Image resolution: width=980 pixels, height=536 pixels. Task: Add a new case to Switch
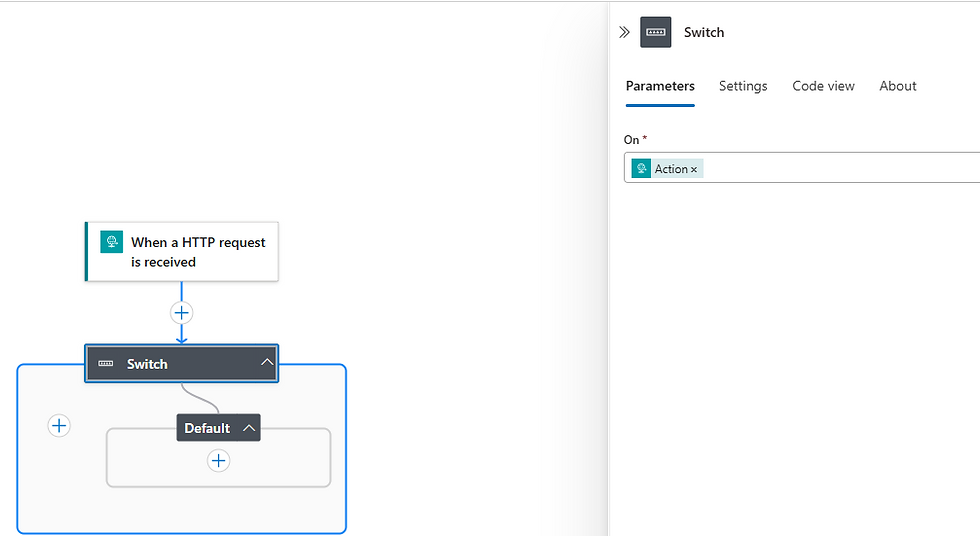(59, 425)
